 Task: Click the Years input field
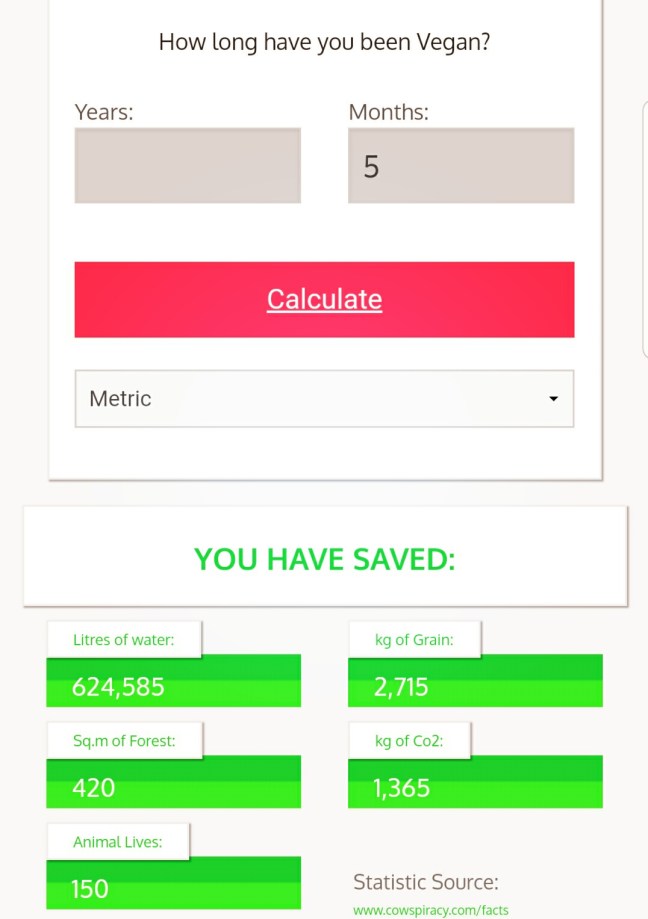coord(187,165)
